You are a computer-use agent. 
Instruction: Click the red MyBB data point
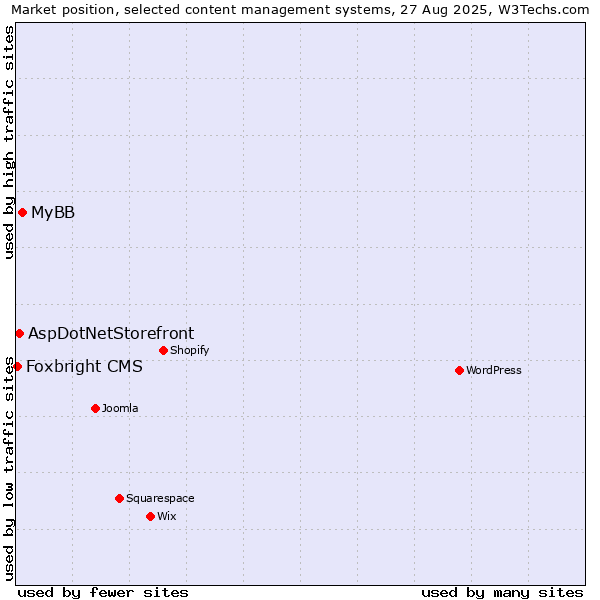click(23, 212)
